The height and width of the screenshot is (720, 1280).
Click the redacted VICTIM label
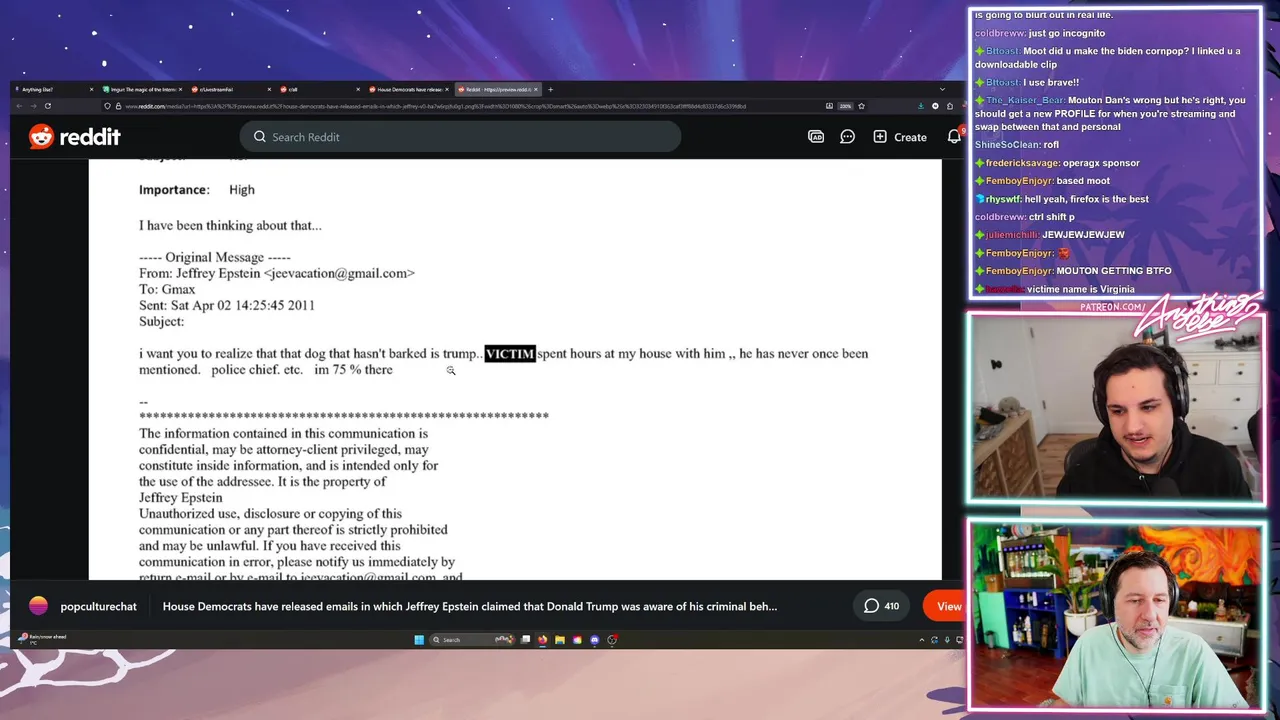pos(510,354)
